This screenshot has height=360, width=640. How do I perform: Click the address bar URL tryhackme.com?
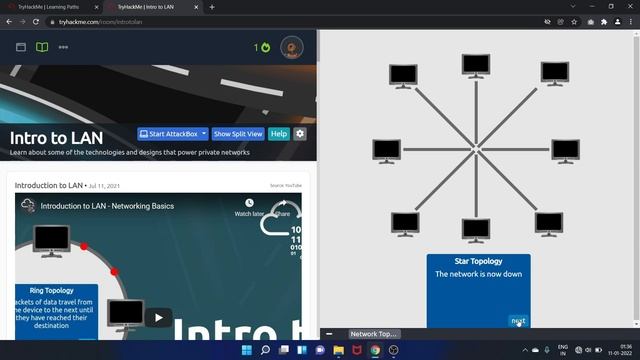pyautogui.click(x=100, y=22)
